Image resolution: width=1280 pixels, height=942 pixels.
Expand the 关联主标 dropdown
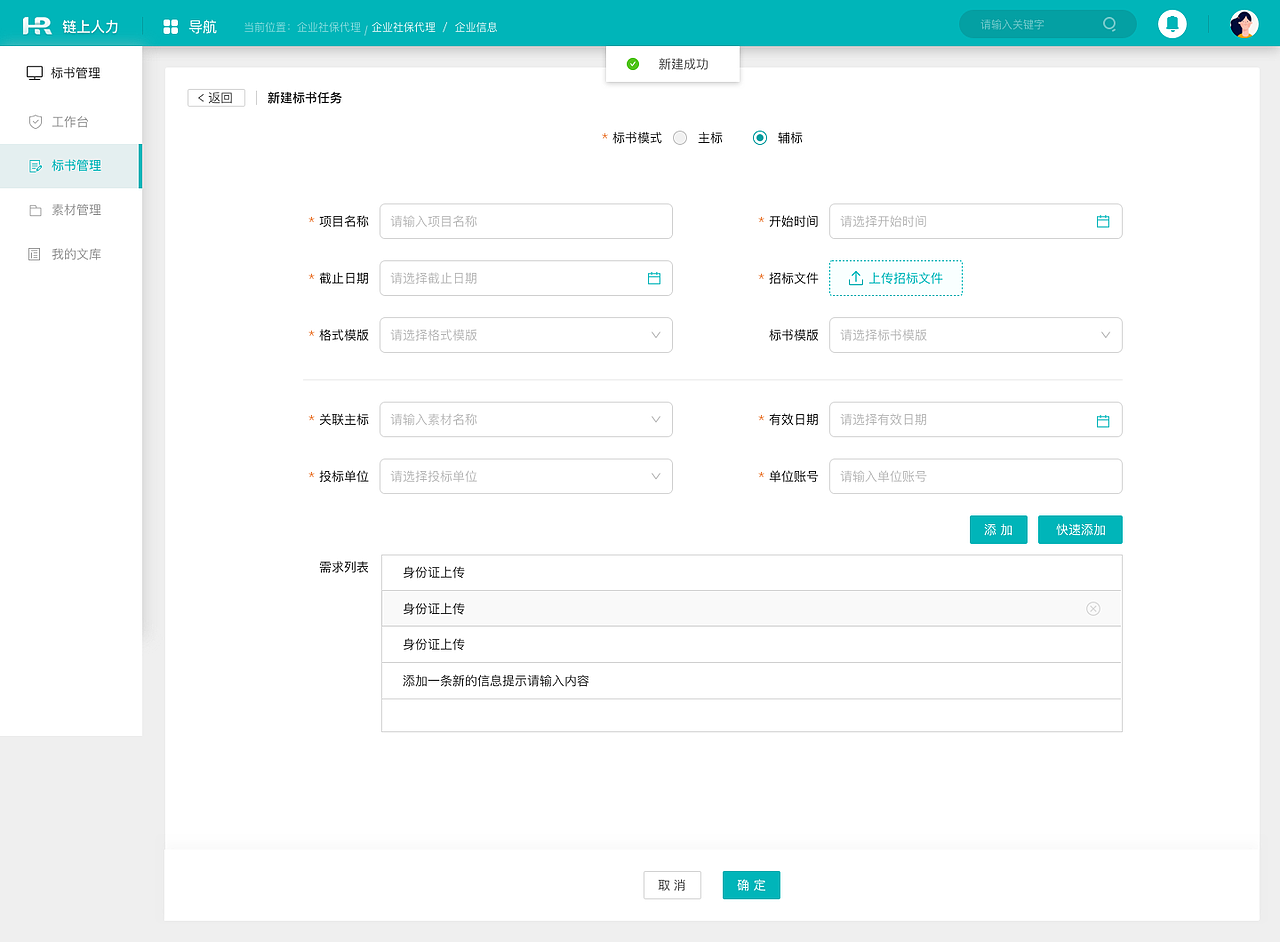tap(655, 419)
